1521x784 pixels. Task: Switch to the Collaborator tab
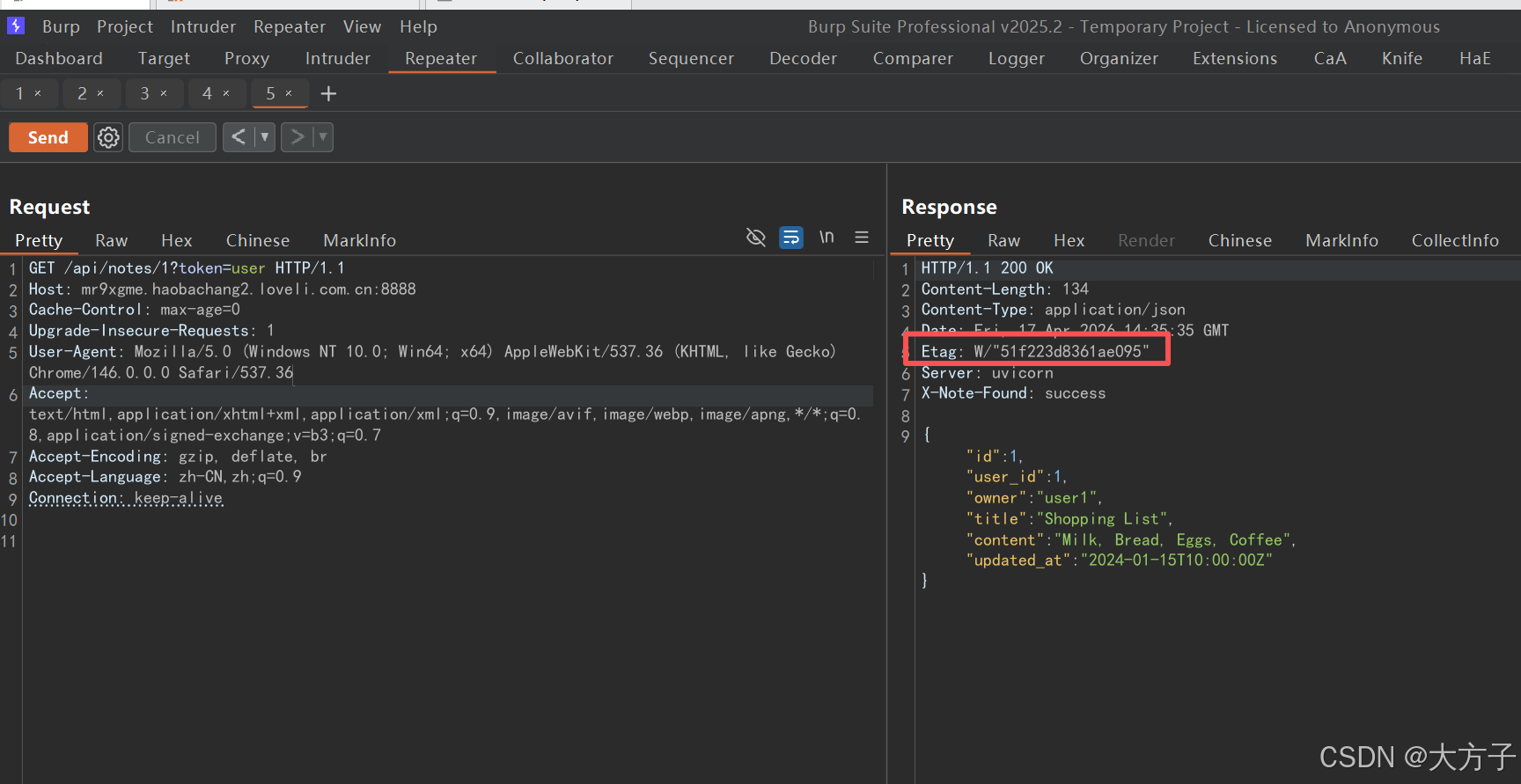(563, 58)
